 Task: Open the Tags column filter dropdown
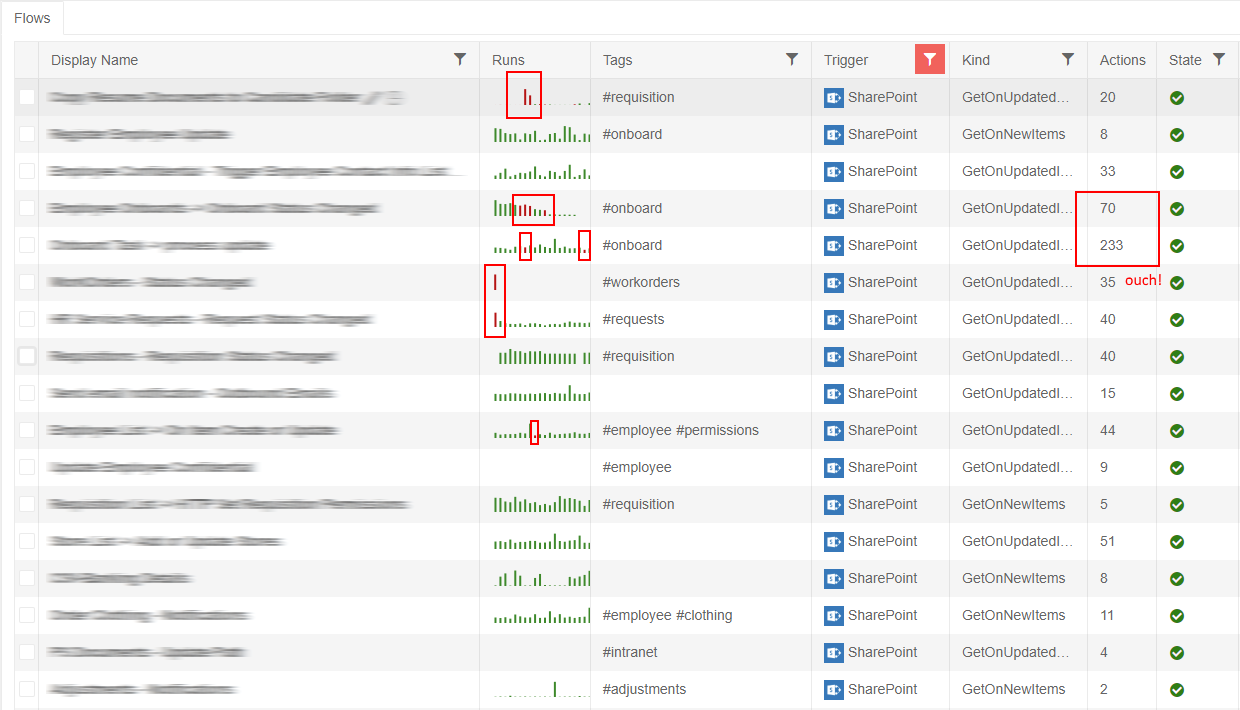coord(792,60)
